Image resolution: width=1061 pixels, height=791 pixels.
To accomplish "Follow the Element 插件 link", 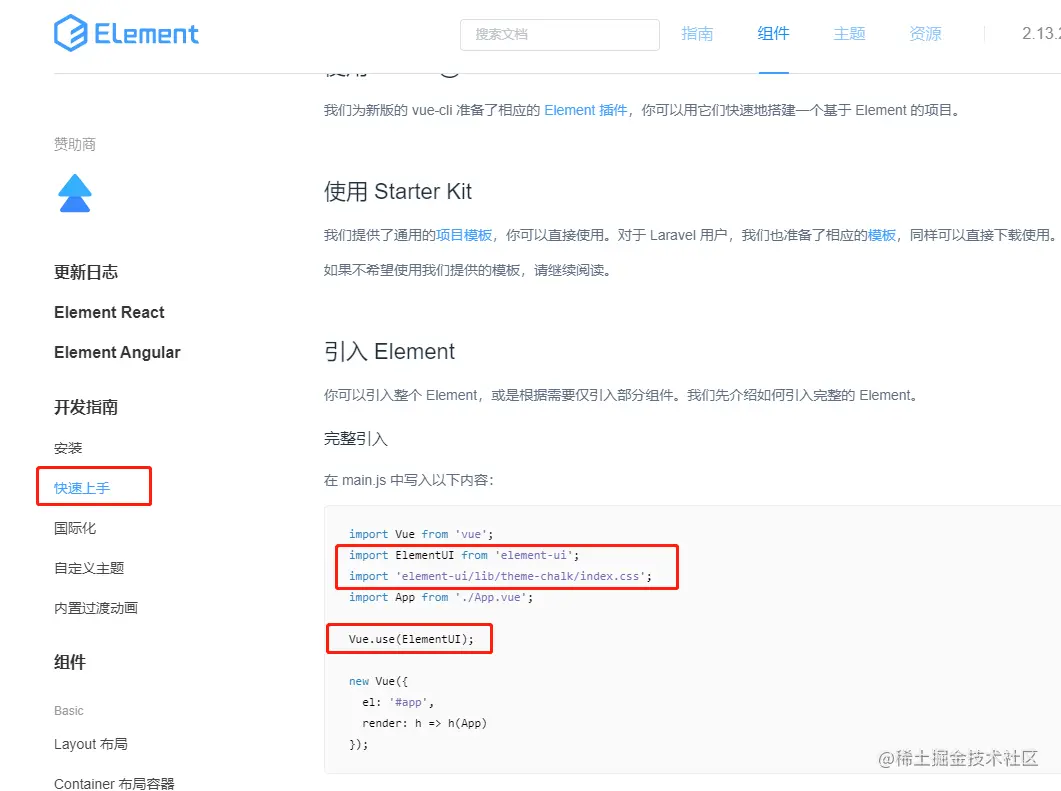I will 585,110.
